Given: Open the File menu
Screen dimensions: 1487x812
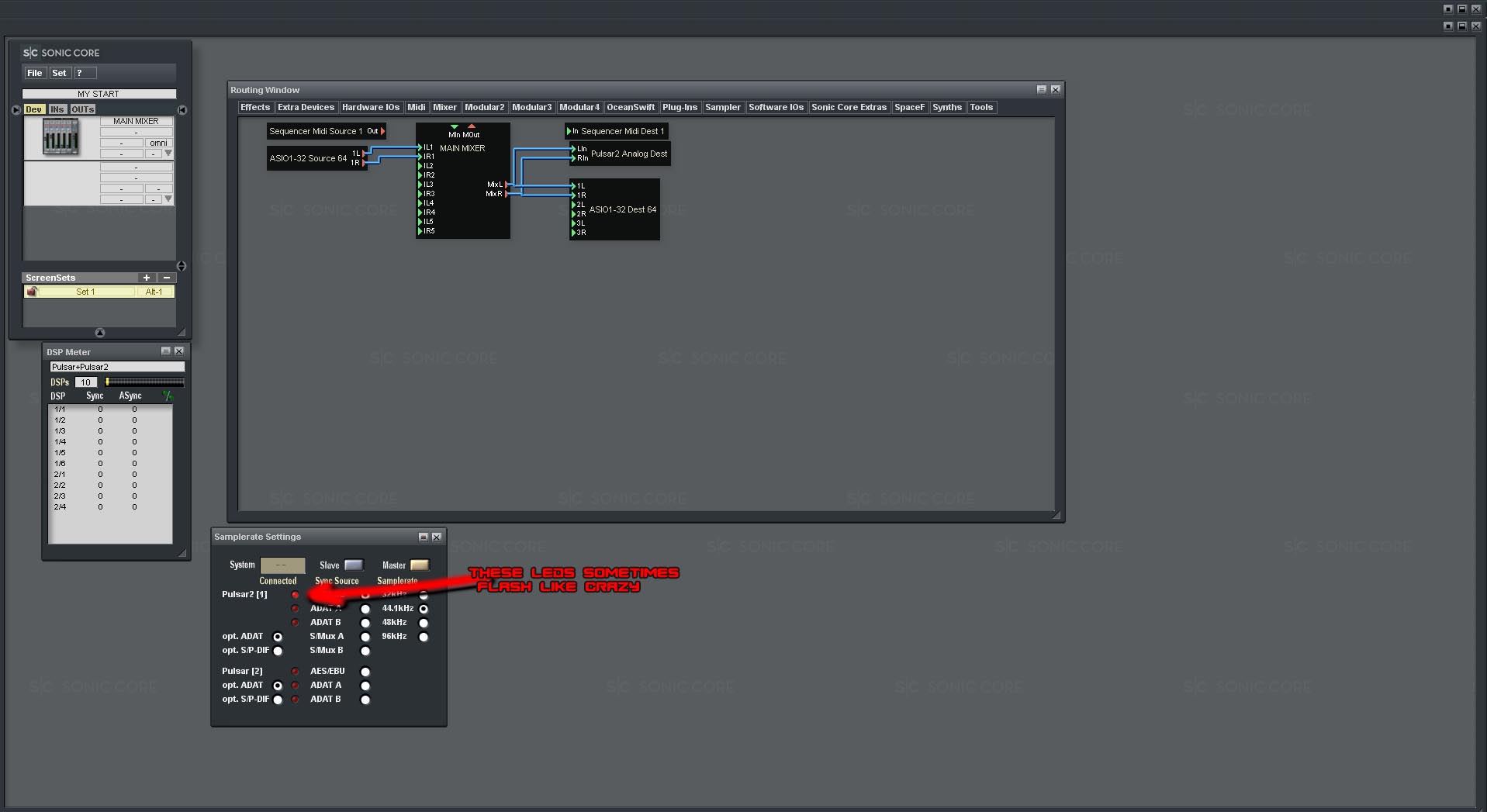Looking at the screenshot, I should coord(35,73).
